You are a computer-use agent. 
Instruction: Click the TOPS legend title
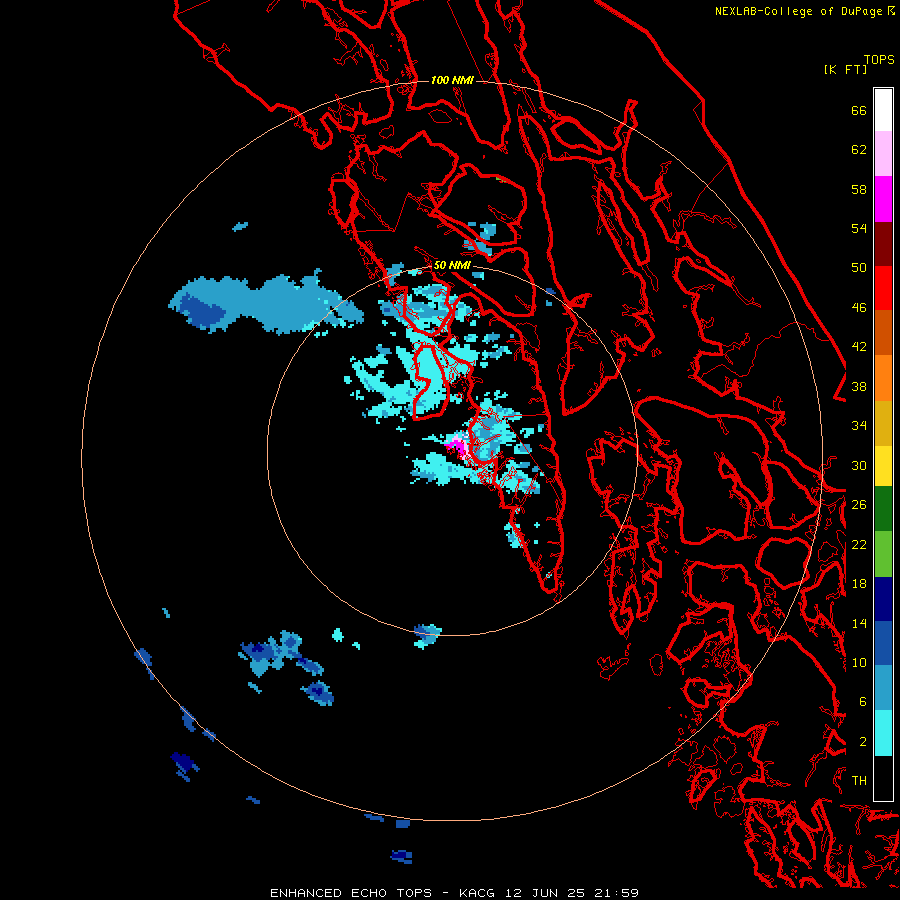coord(879,60)
